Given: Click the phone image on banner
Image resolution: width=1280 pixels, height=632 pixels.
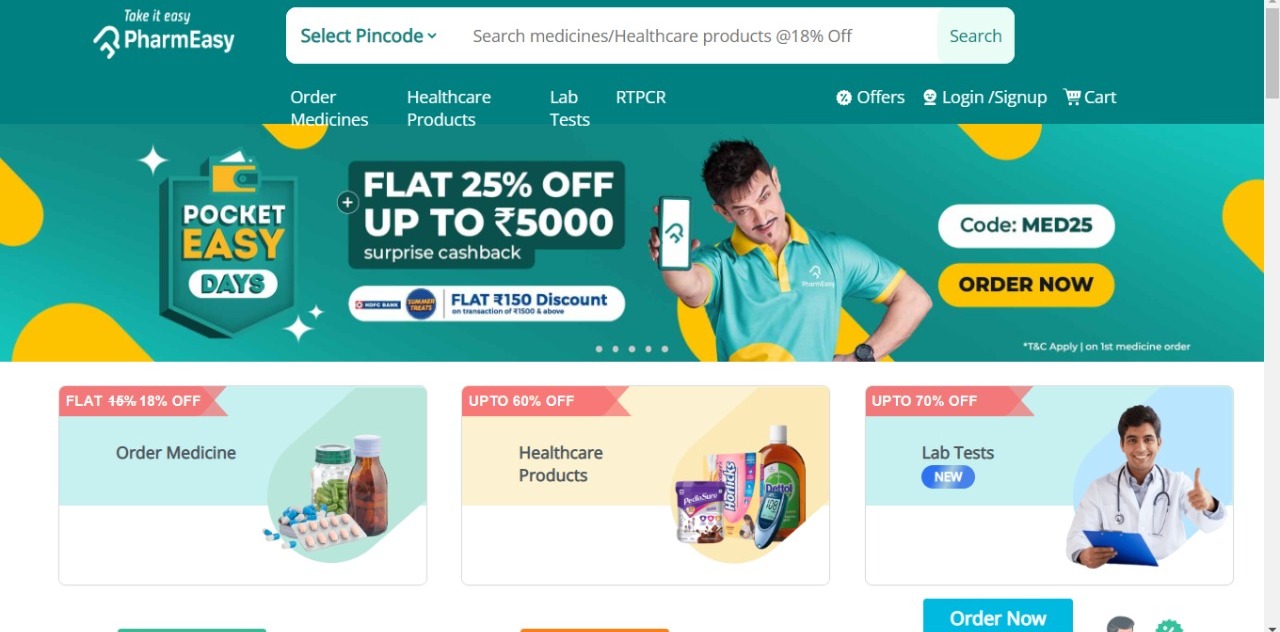Looking at the screenshot, I should (675, 233).
